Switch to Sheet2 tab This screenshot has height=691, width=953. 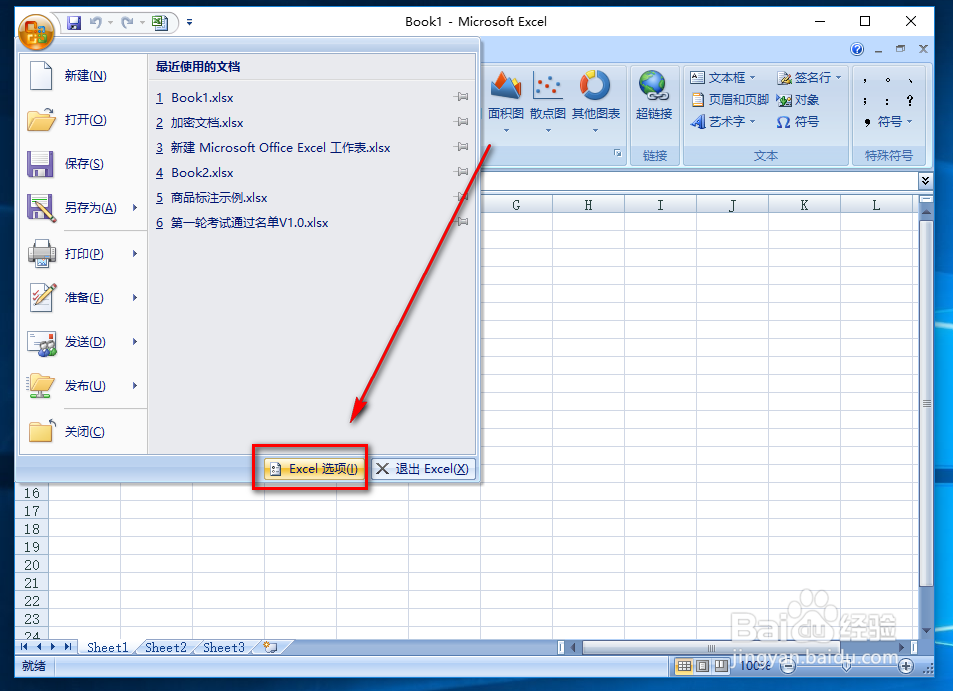(x=165, y=647)
